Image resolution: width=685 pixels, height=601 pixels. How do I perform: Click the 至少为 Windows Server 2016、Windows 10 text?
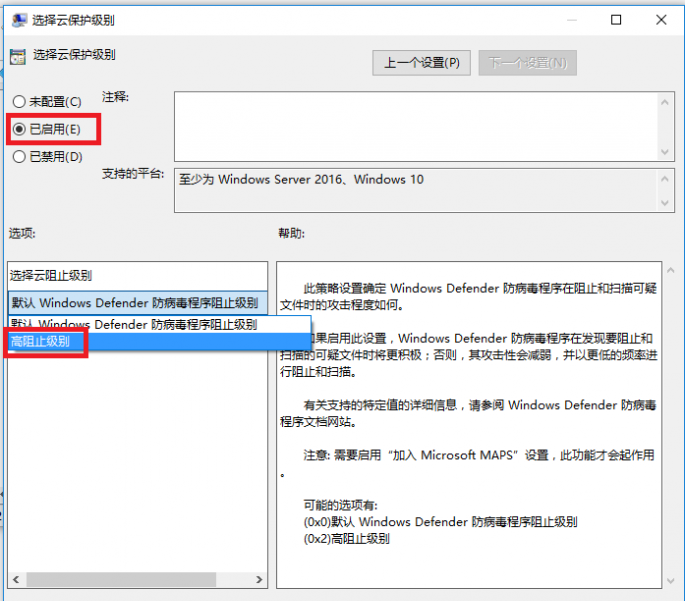301,180
